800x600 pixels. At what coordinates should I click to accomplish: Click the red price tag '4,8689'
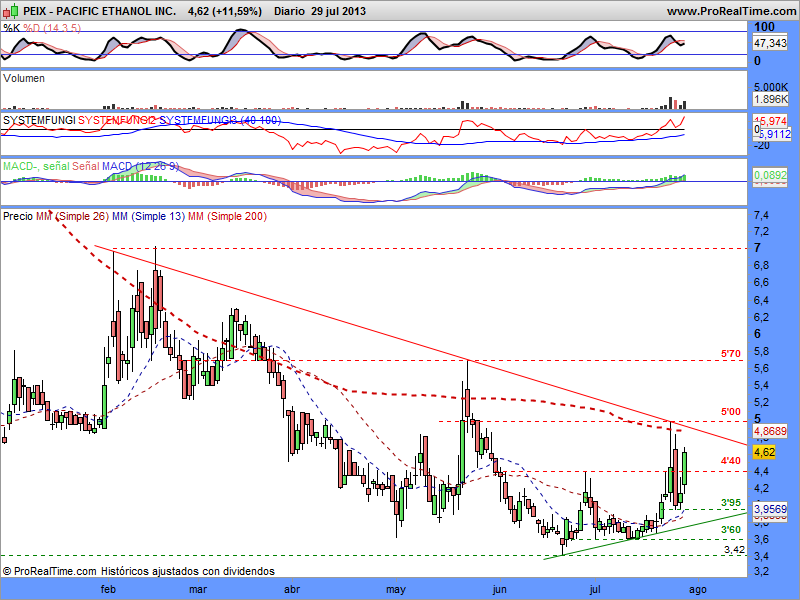point(770,432)
